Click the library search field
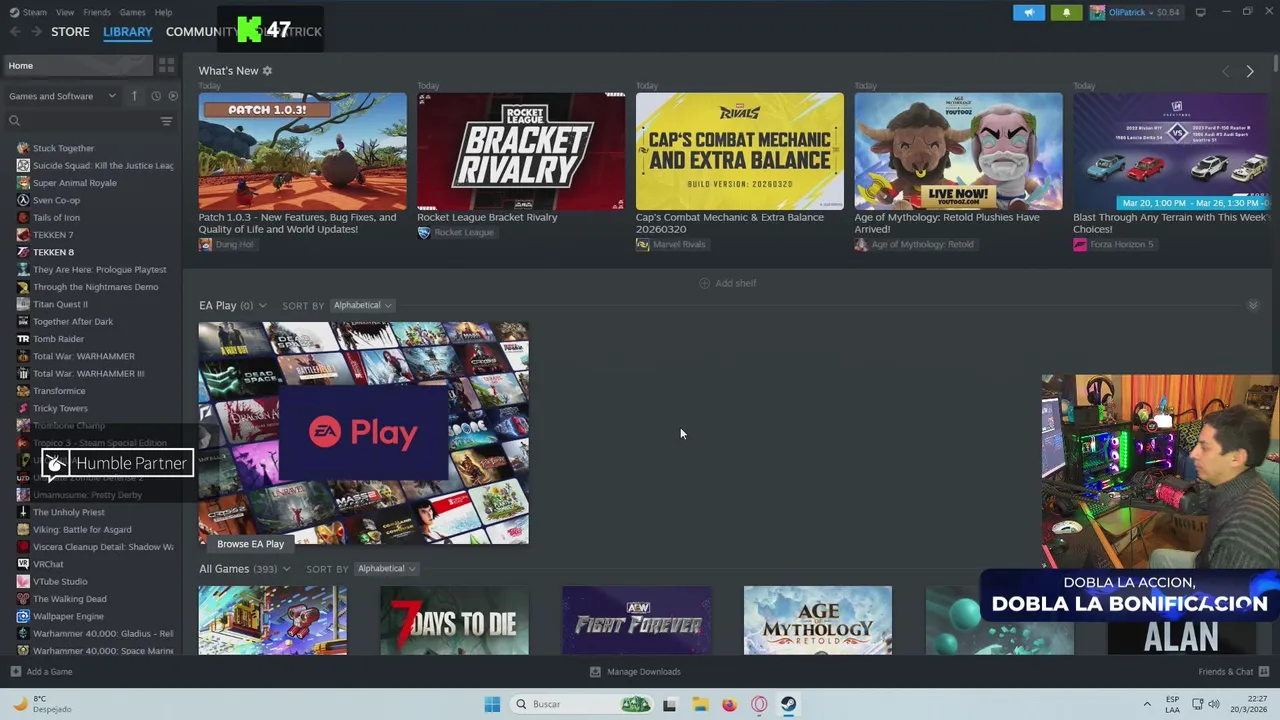 [80, 121]
